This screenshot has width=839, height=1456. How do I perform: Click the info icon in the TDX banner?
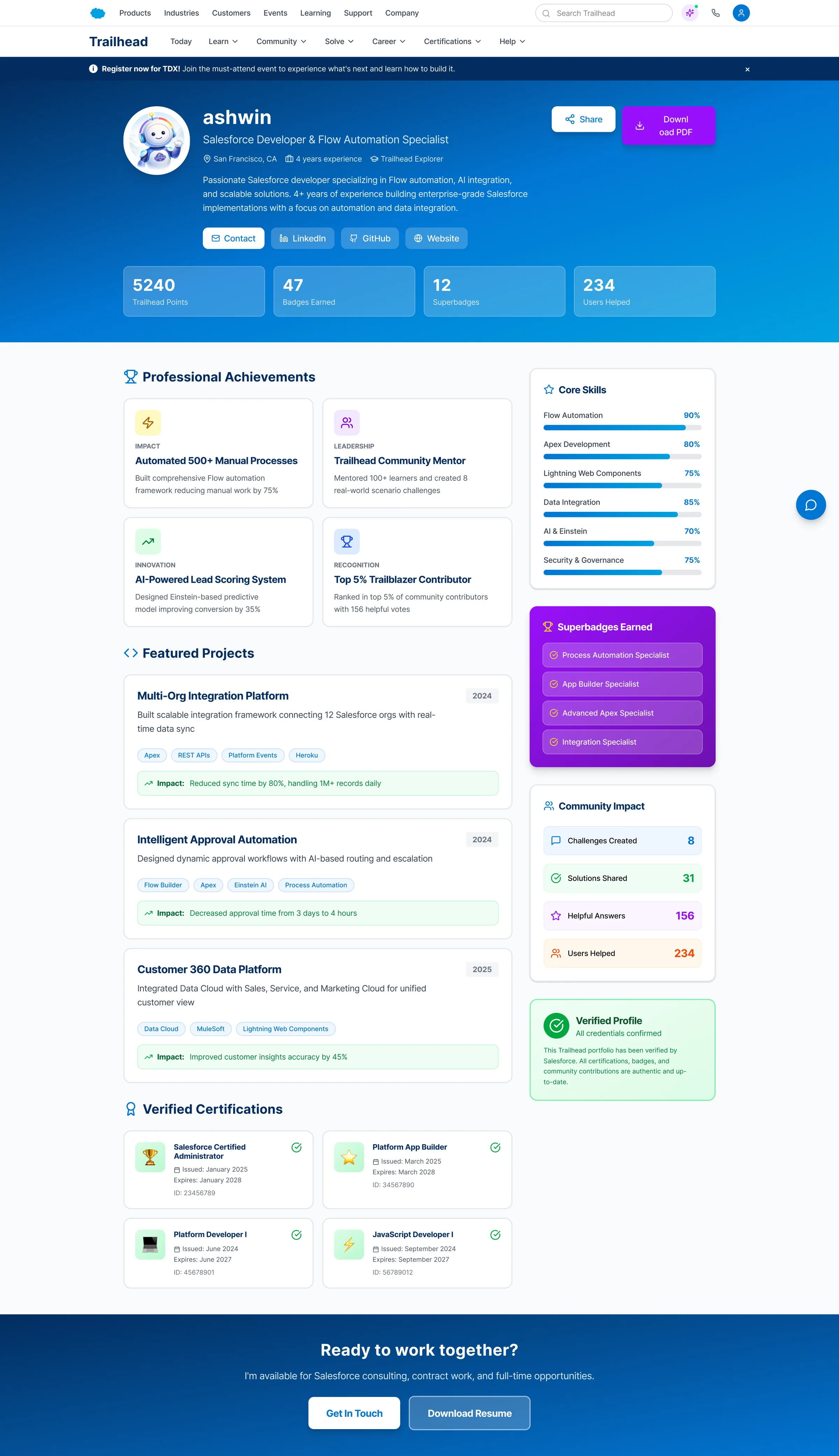click(93, 69)
